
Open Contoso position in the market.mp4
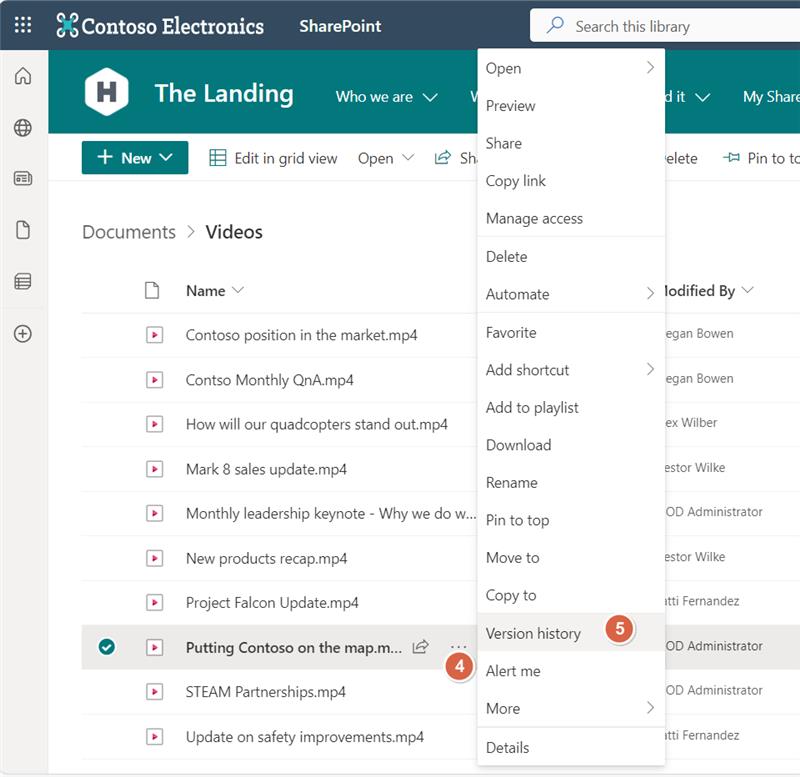302,335
